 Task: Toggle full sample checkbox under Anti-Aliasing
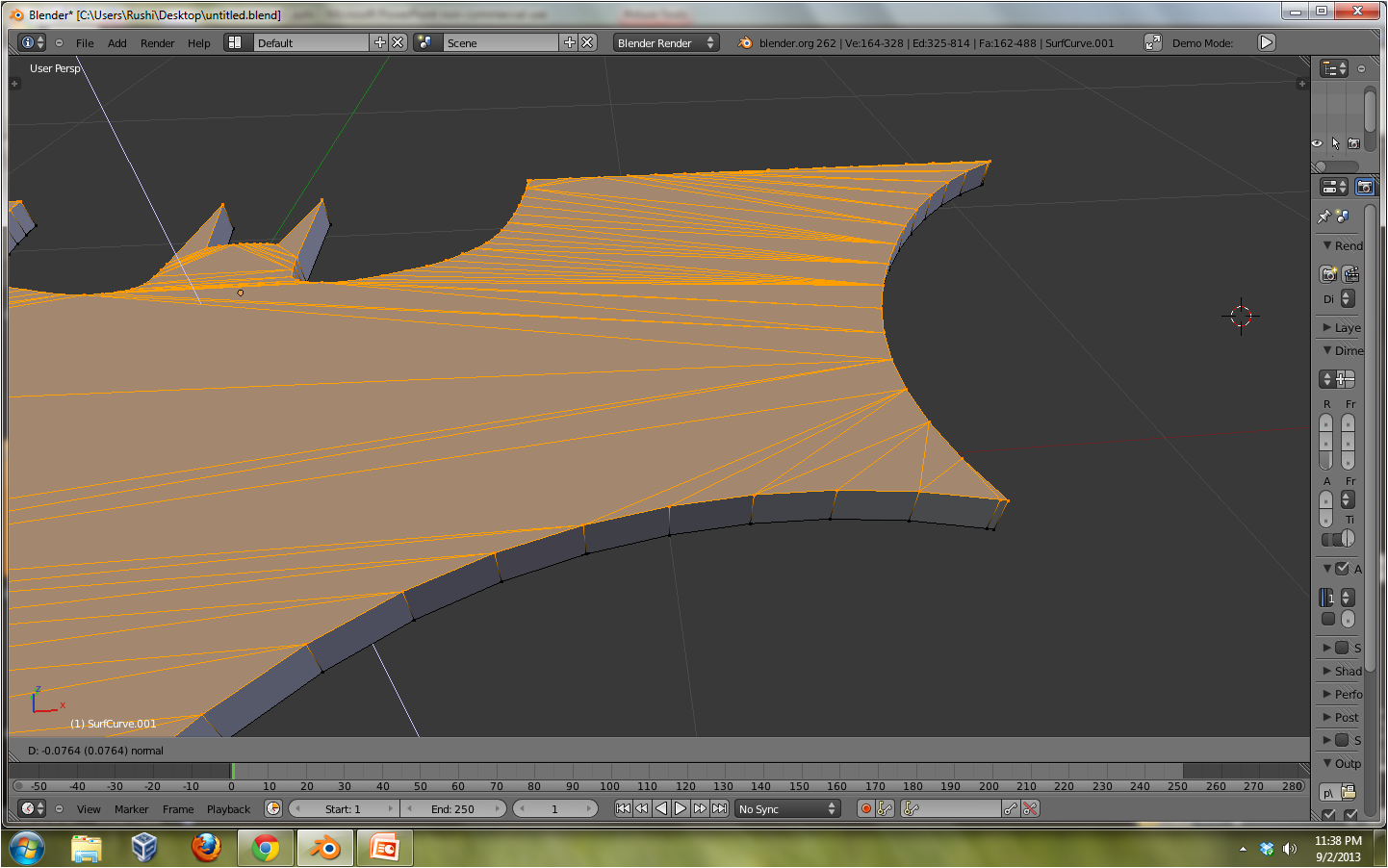(1328, 619)
